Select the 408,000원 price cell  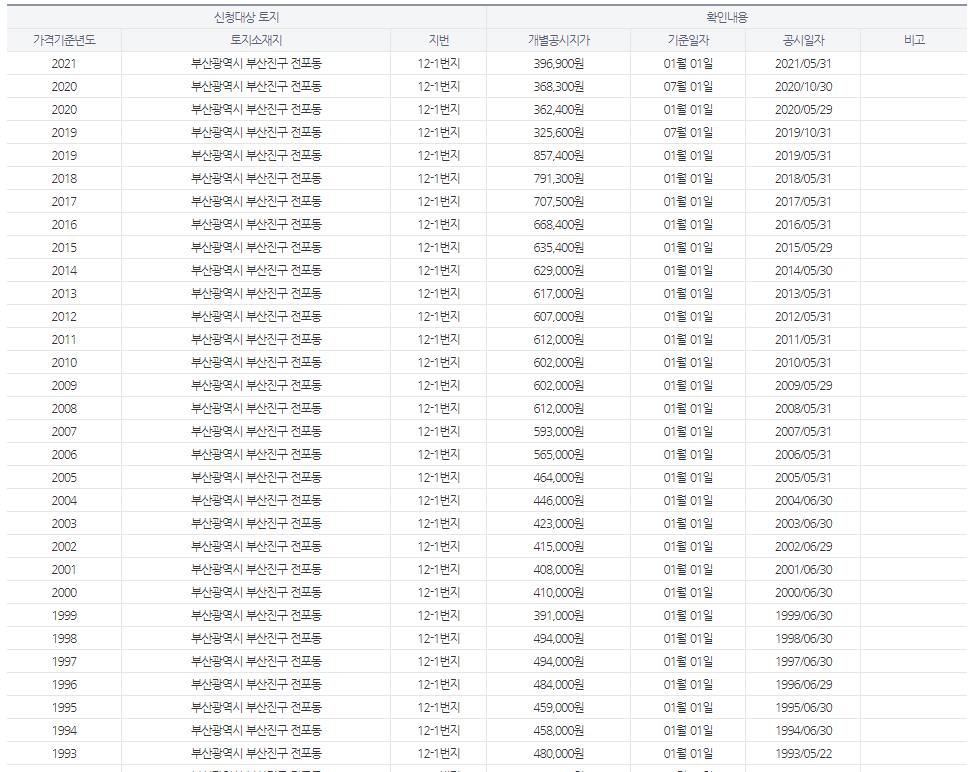559,569
